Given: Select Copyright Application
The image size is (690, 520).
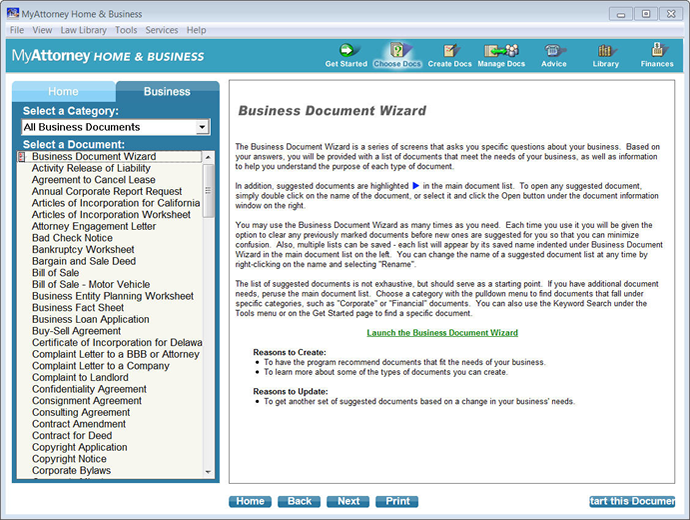Looking at the screenshot, I should (x=79, y=447).
